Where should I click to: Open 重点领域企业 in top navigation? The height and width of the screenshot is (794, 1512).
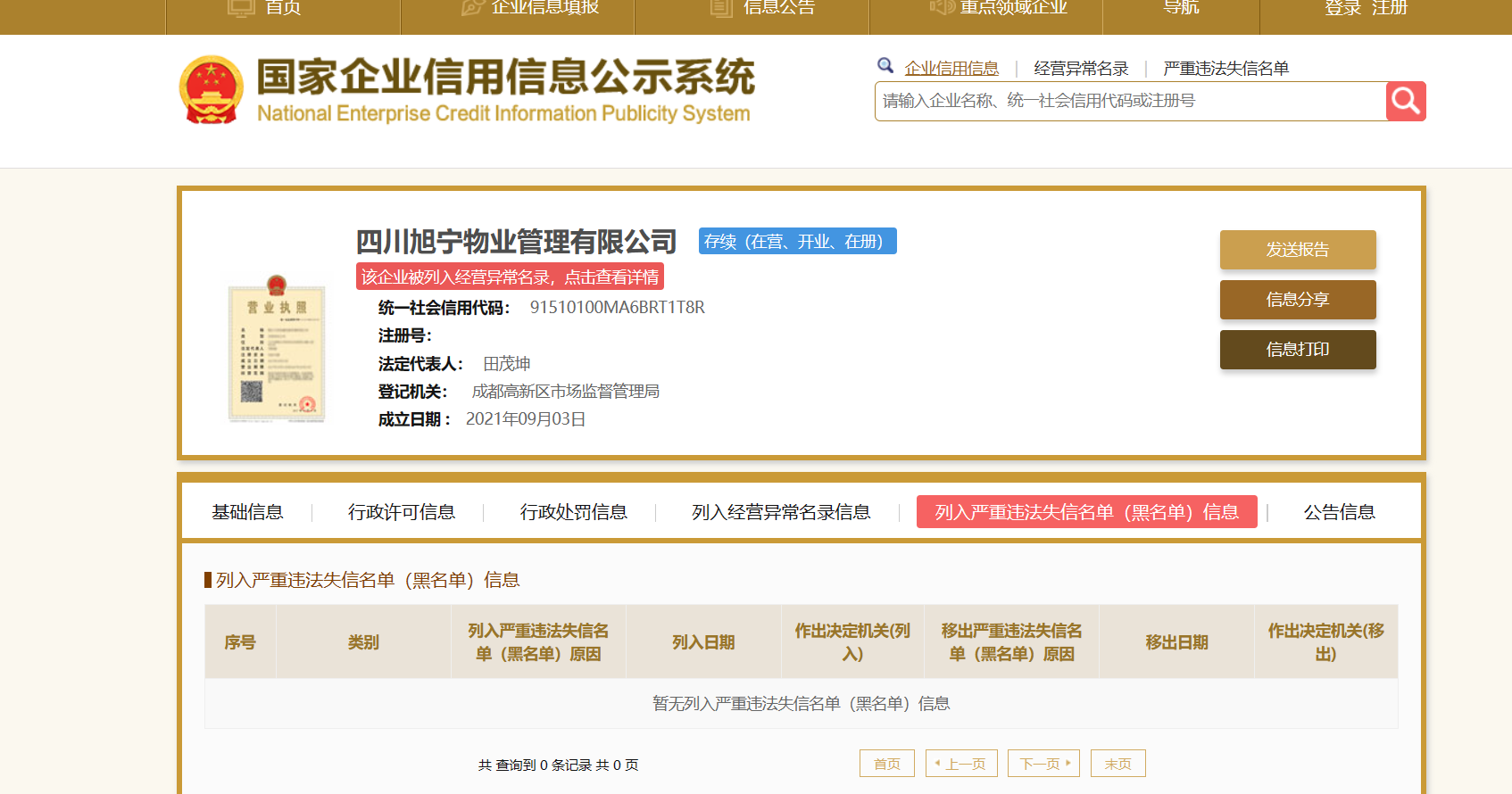click(x=1013, y=8)
